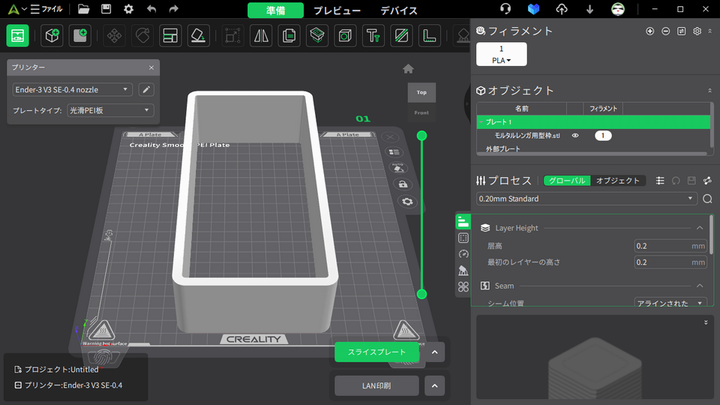The height and width of the screenshot is (405, 720).
Task: Select the Mirror tool icon
Action: (261, 36)
